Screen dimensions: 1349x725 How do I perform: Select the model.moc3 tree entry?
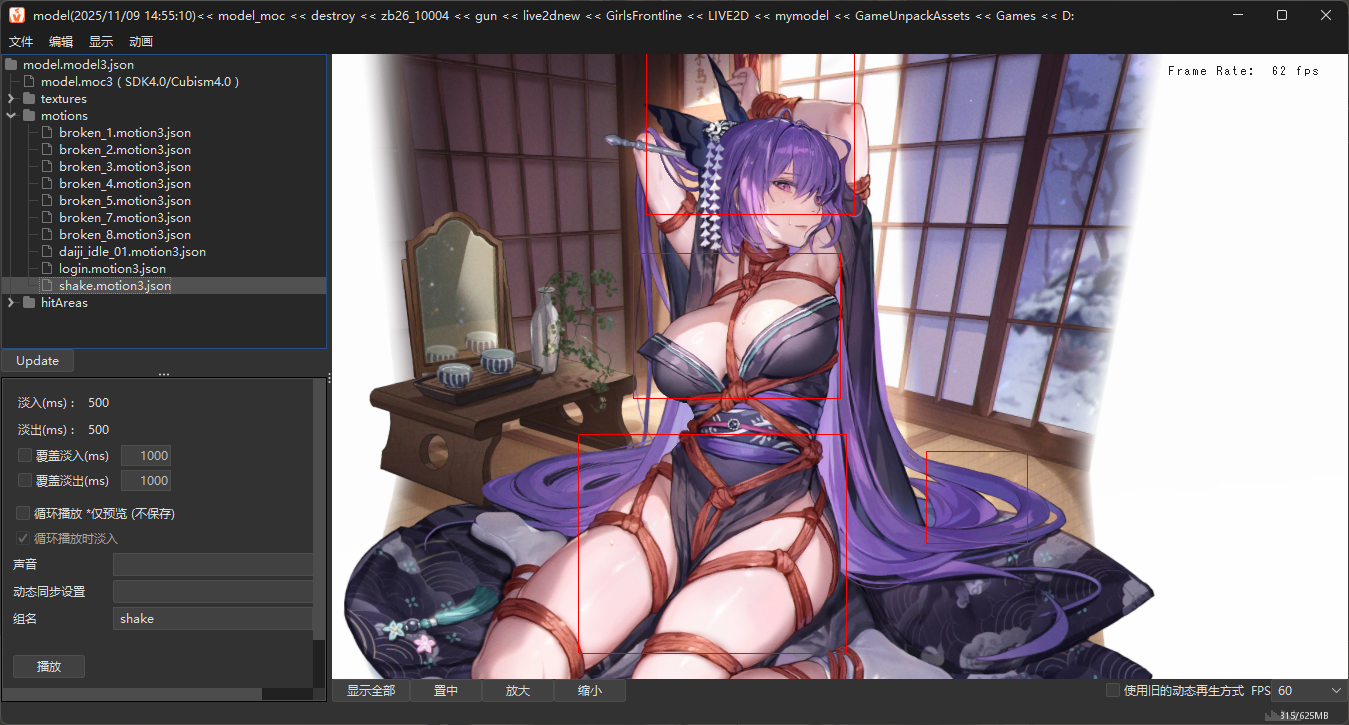[x=140, y=81]
